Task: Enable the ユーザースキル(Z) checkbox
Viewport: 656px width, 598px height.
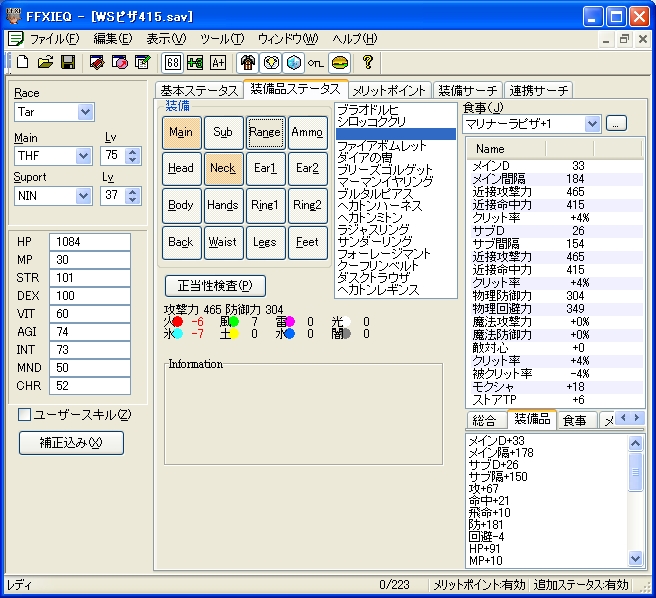Action: [x=24, y=415]
